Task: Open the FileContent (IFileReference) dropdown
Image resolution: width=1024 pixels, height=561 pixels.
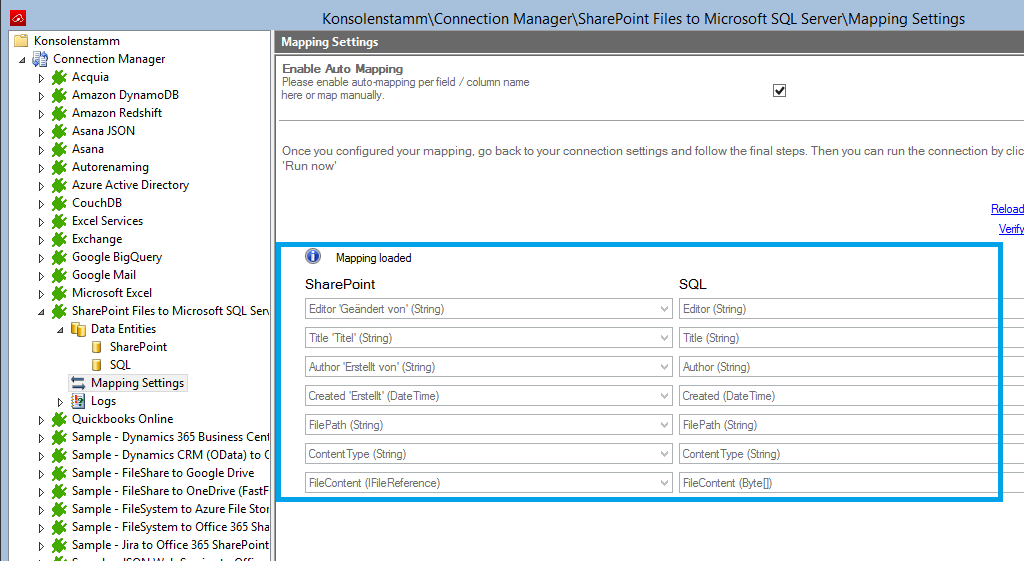Action: pos(665,484)
